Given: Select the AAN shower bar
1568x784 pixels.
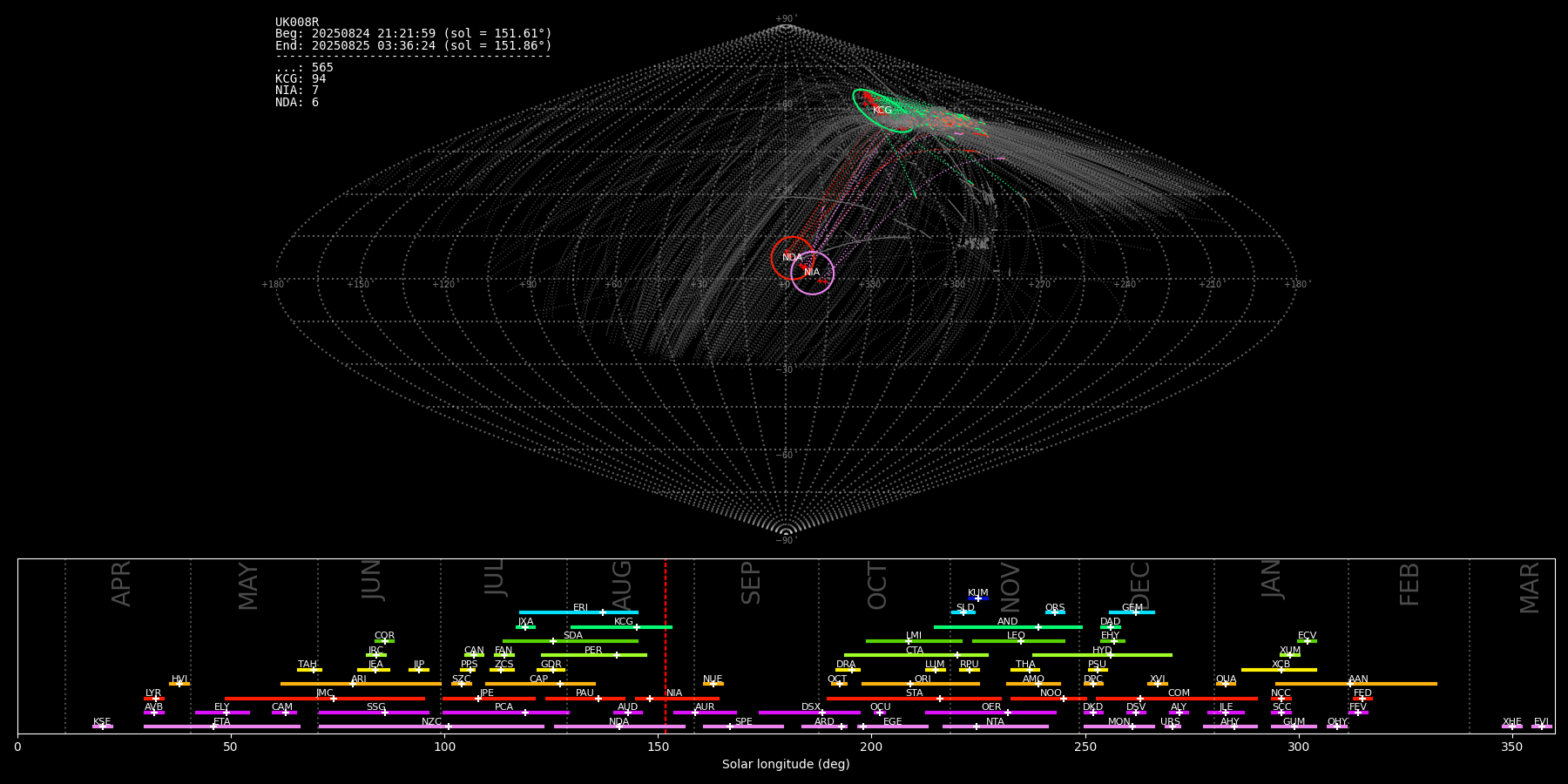Looking at the screenshot, I should [1356, 684].
